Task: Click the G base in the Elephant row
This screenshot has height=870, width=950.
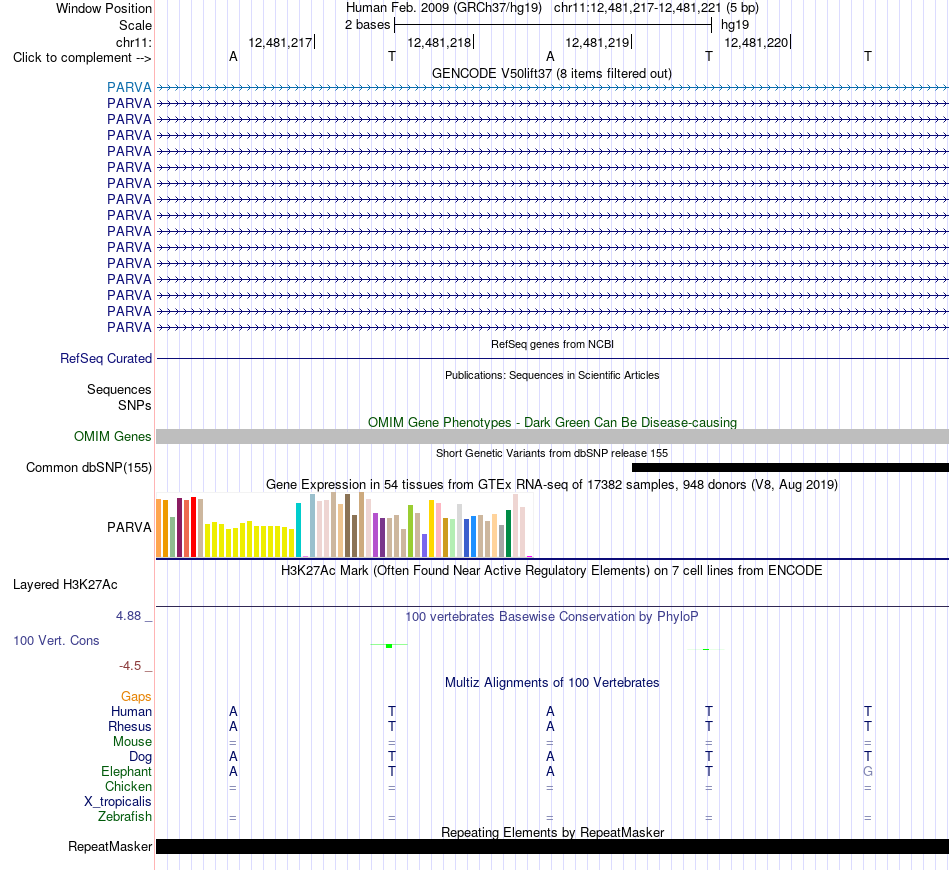Action: (x=868, y=771)
